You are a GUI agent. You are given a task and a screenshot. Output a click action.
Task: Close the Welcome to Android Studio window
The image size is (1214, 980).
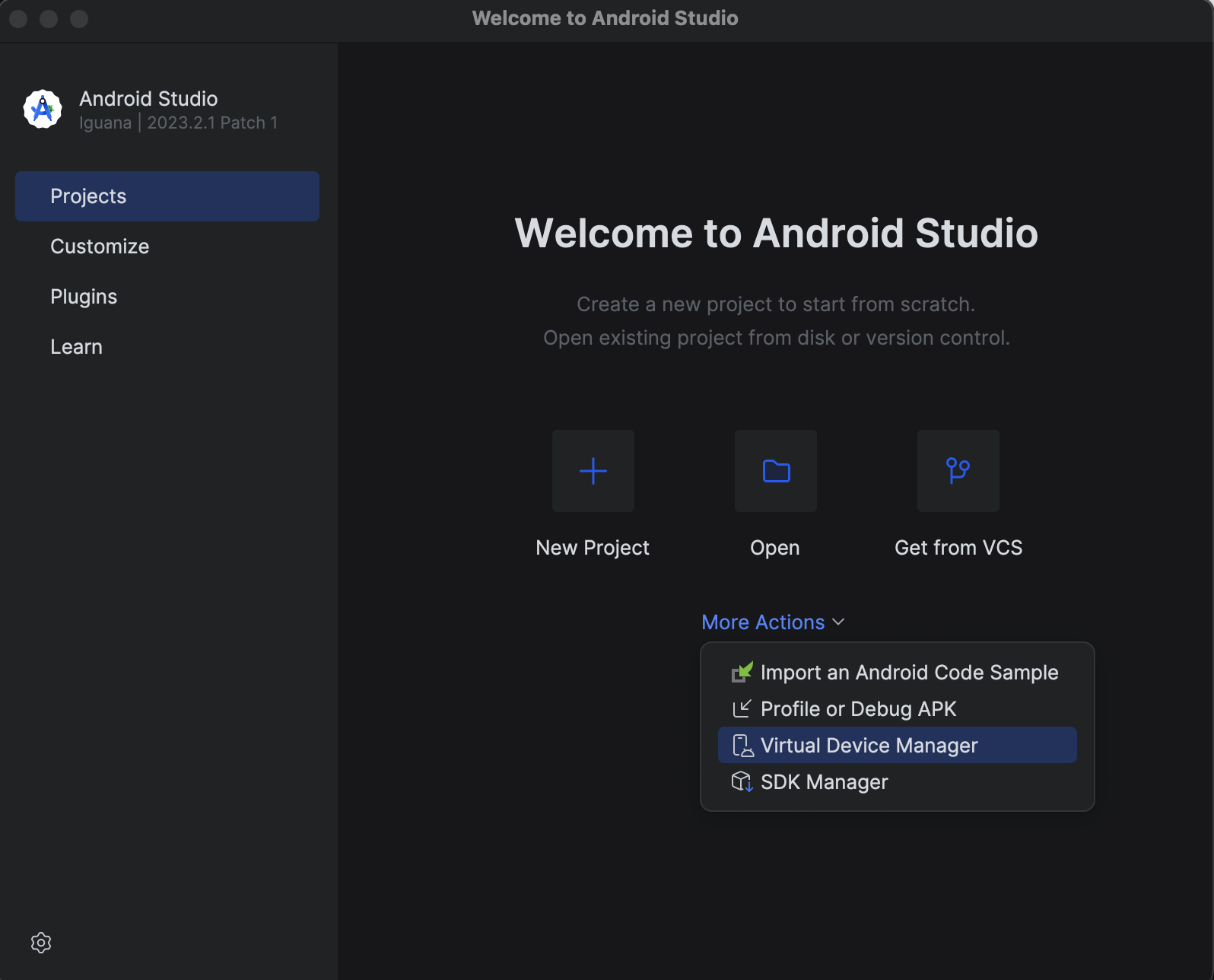pyautogui.click(x=18, y=18)
